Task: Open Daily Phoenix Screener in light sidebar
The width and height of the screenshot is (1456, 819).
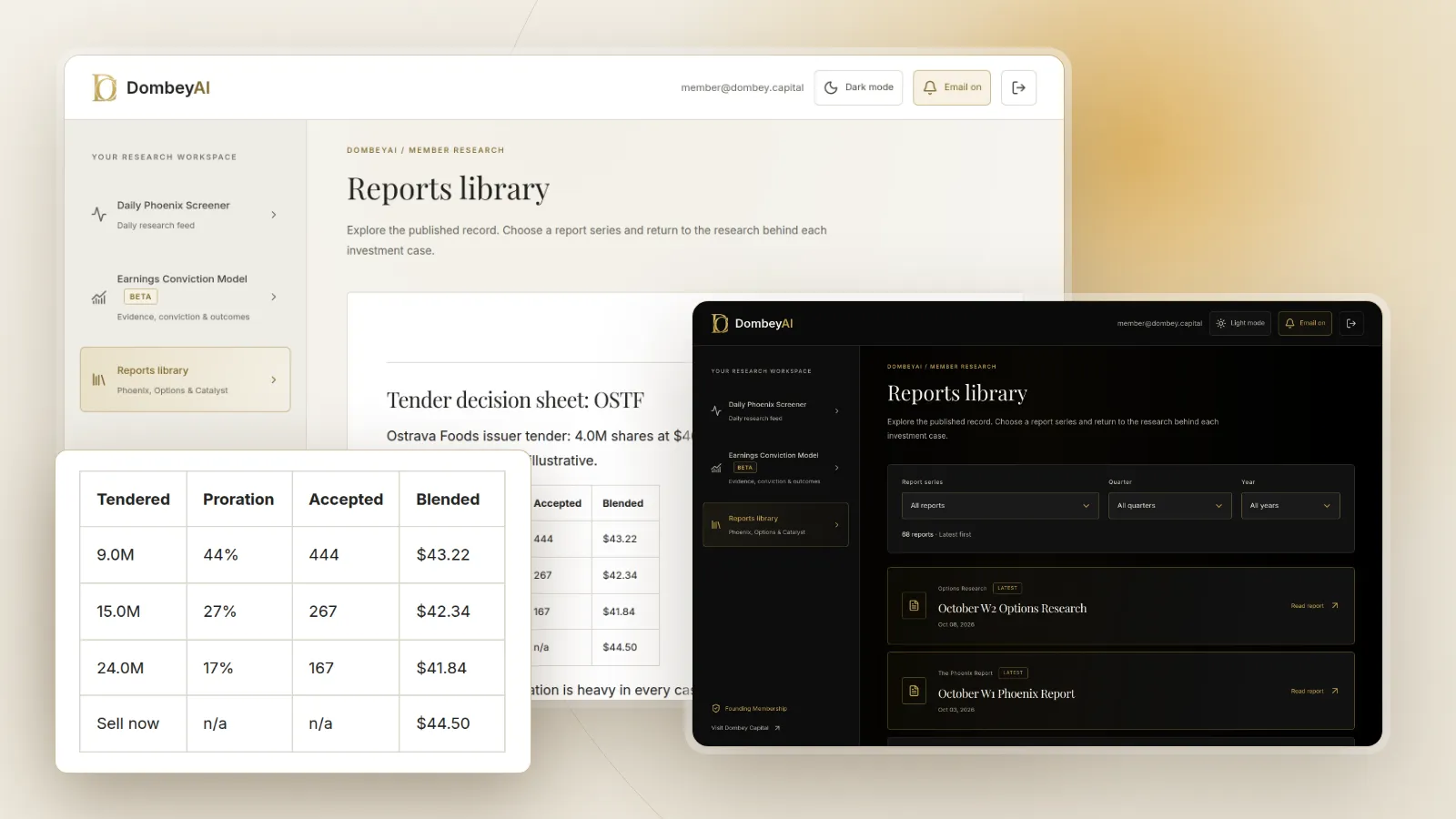Action: (186, 215)
